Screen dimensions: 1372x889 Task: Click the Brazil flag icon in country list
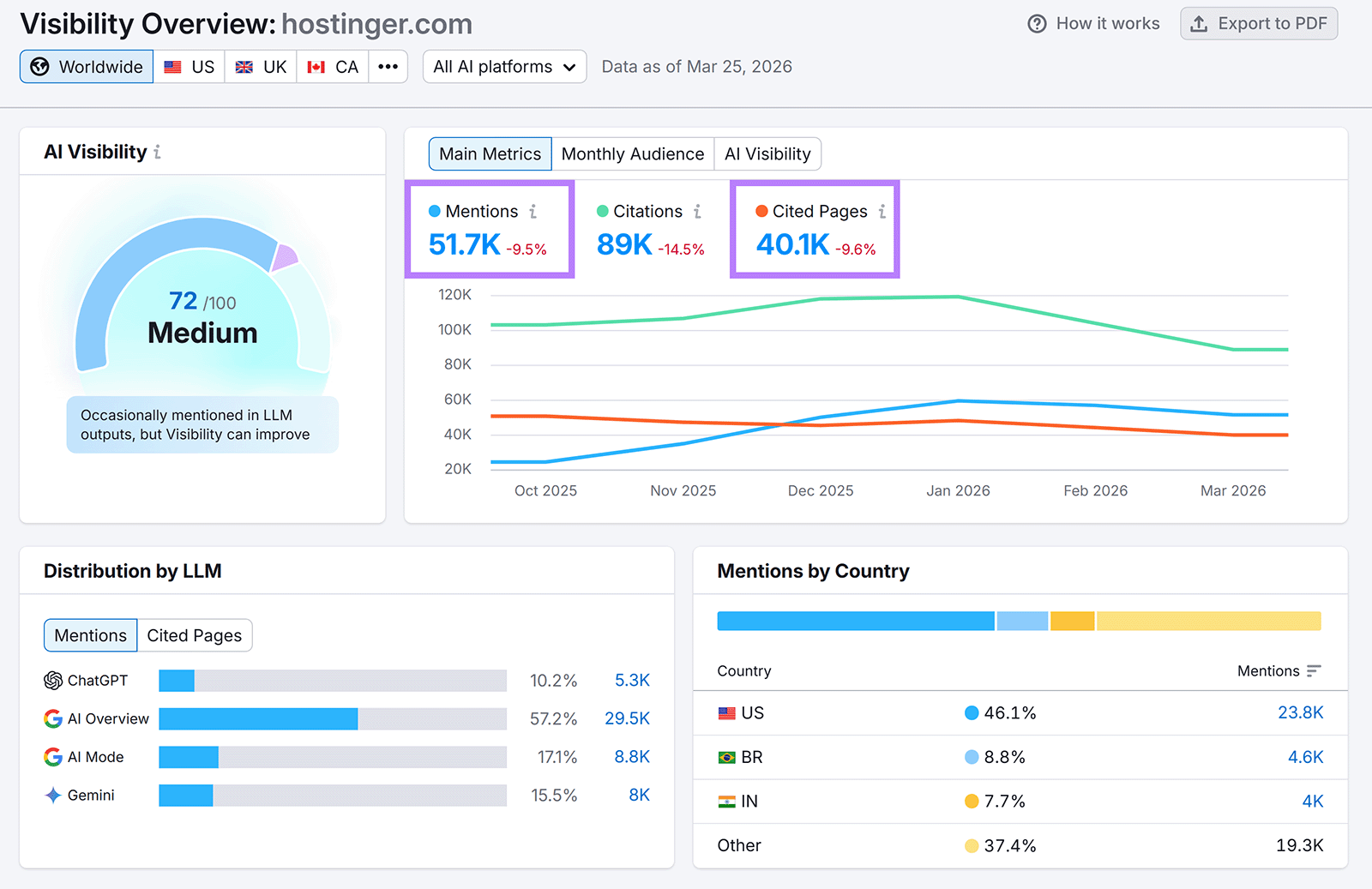pos(726,757)
